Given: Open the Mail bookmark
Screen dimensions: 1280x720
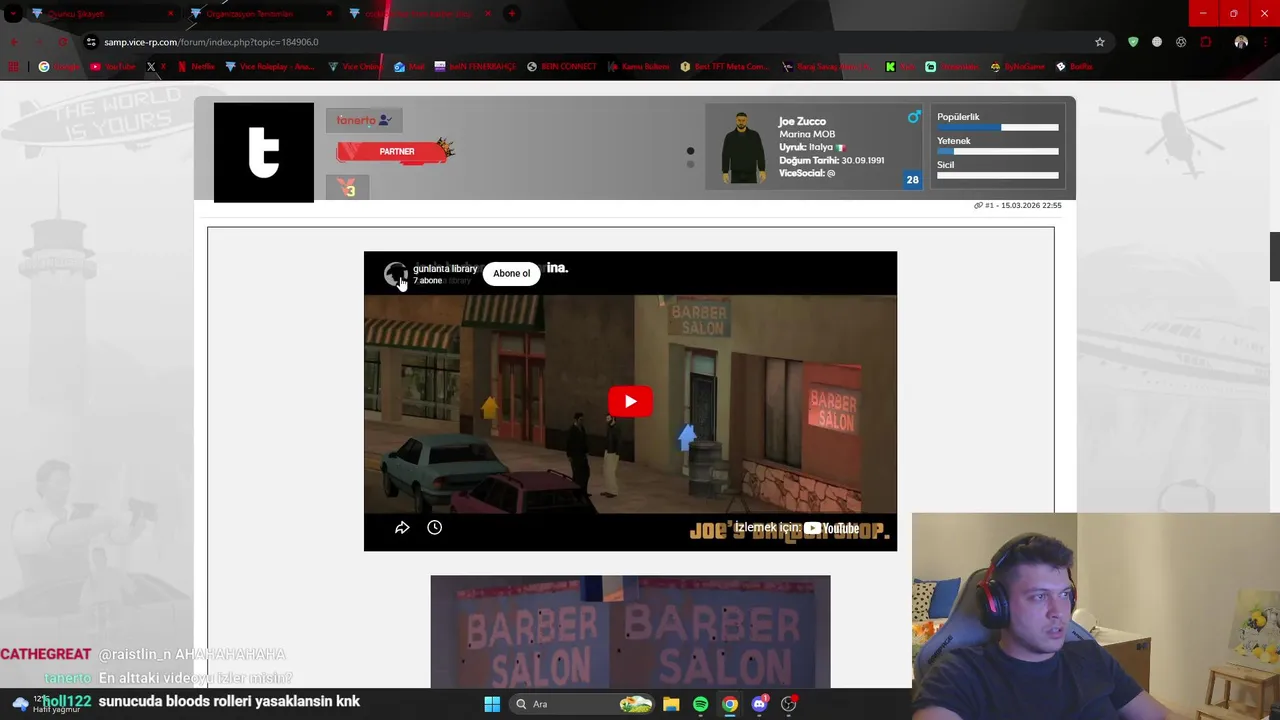Looking at the screenshot, I should 409,67.
